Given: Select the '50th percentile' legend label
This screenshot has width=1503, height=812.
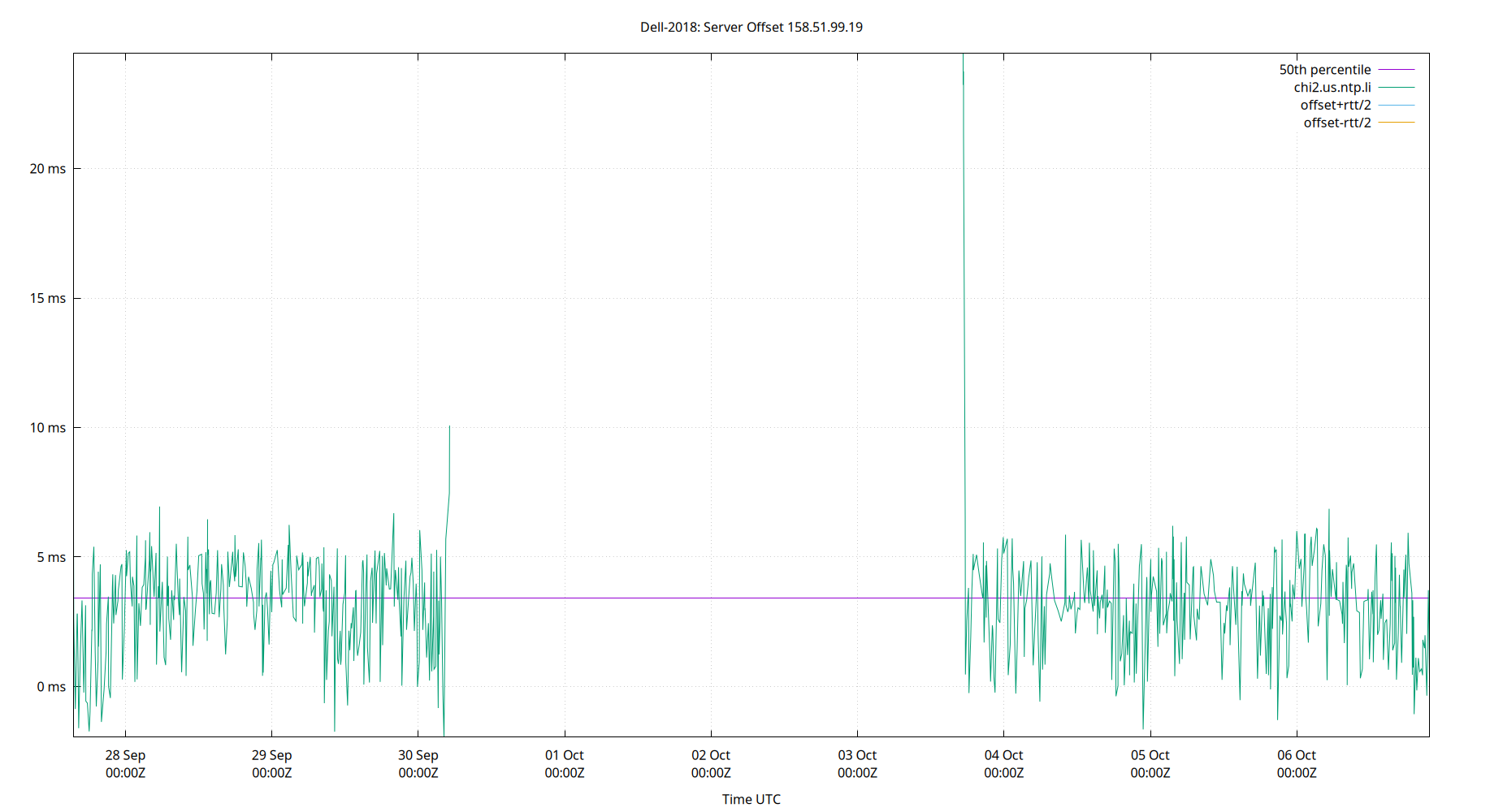Looking at the screenshot, I should click(x=1324, y=70).
